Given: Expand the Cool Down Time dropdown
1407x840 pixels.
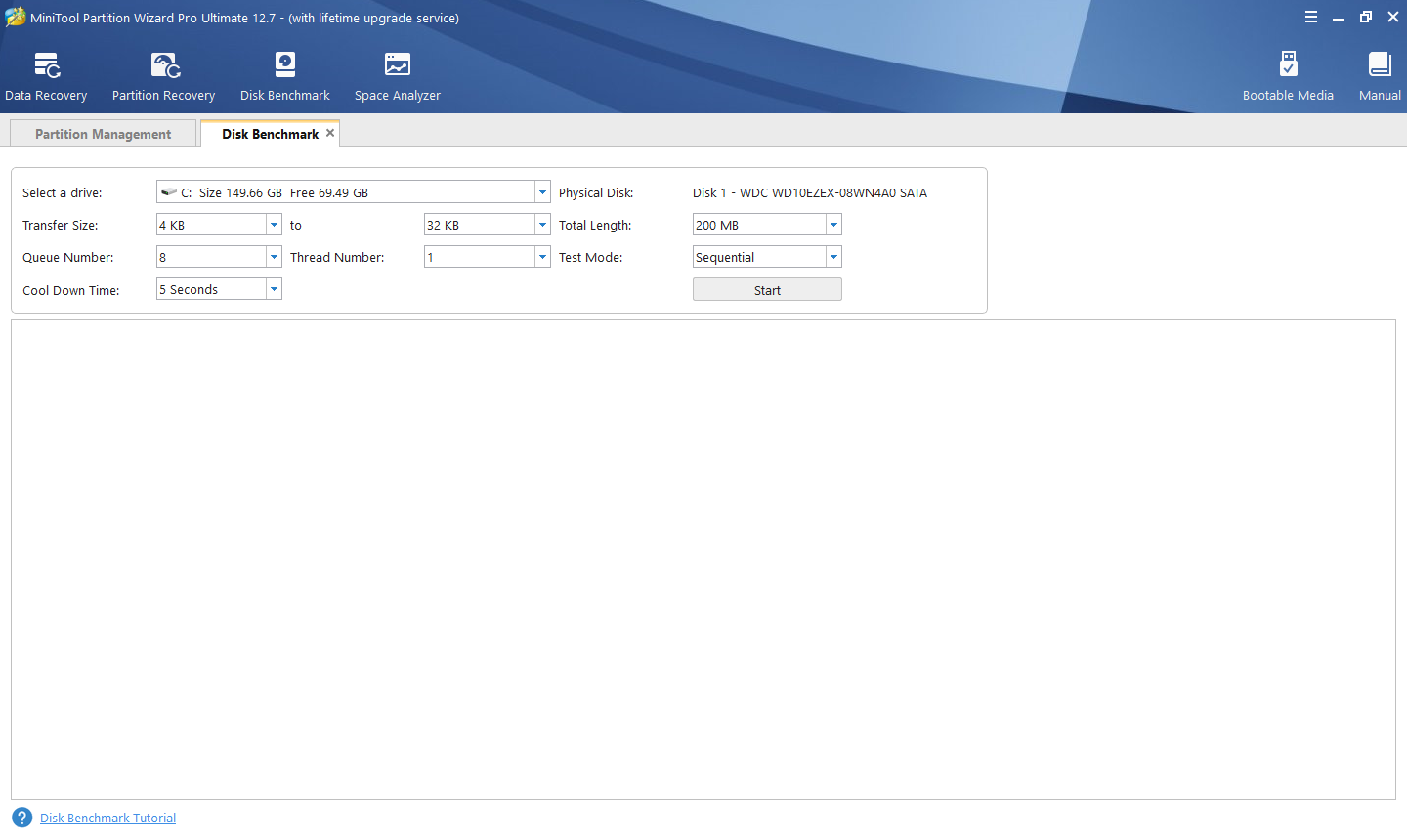Looking at the screenshot, I should tap(274, 289).
